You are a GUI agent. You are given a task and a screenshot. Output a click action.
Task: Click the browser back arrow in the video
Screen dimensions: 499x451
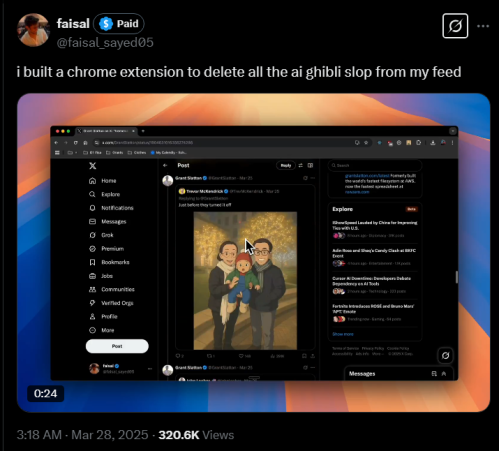click(x=56, y=143)
